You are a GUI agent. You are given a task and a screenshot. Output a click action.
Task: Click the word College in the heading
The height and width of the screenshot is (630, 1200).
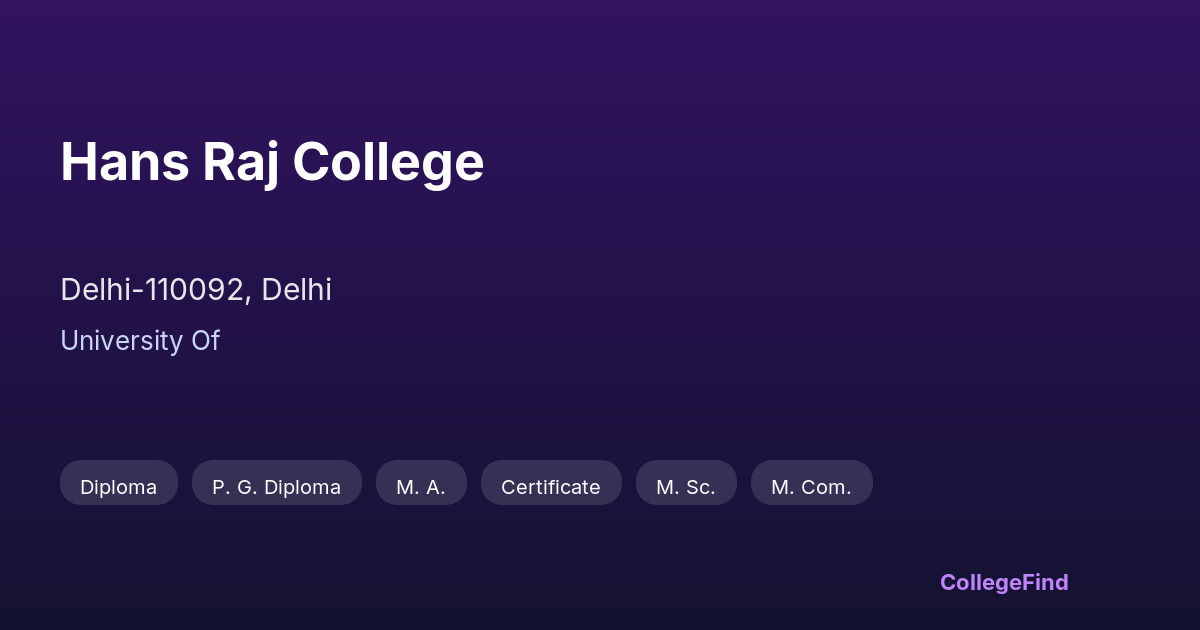pyautogui.click(x=388, y=162)
